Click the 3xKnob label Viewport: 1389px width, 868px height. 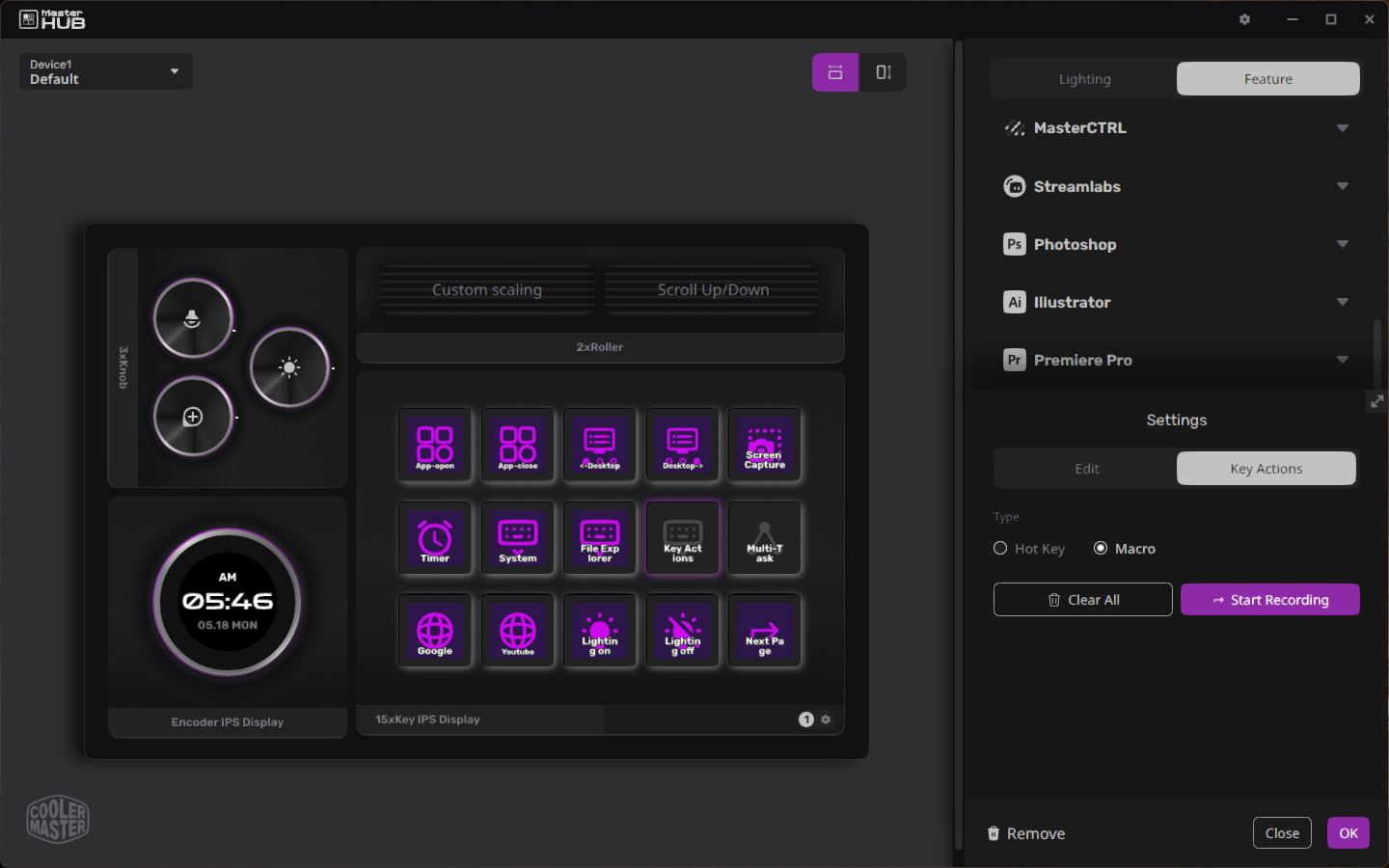pyautogui.click(x=123, y=367)
